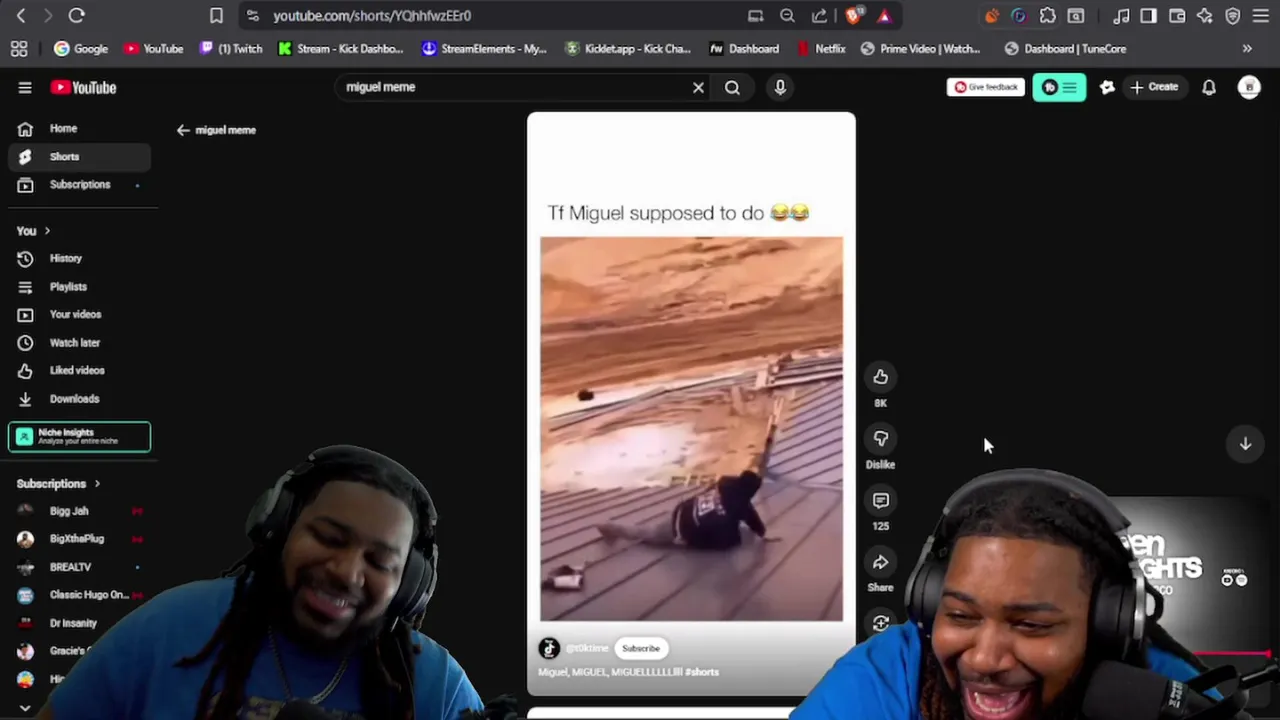Open the Twitch bookmark
Viewport: 1280px width, 720px height.
231,48
